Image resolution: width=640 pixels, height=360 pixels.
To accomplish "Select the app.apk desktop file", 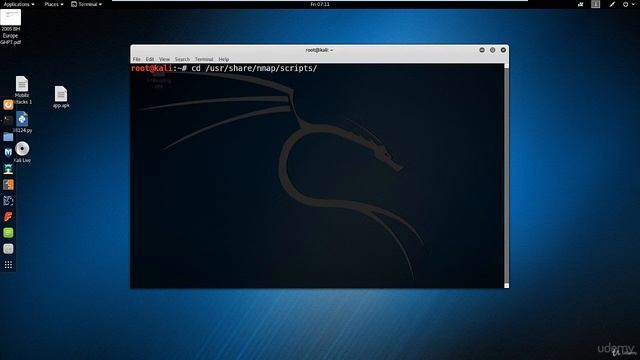I will pyautogui.click(x=61, y=97).
